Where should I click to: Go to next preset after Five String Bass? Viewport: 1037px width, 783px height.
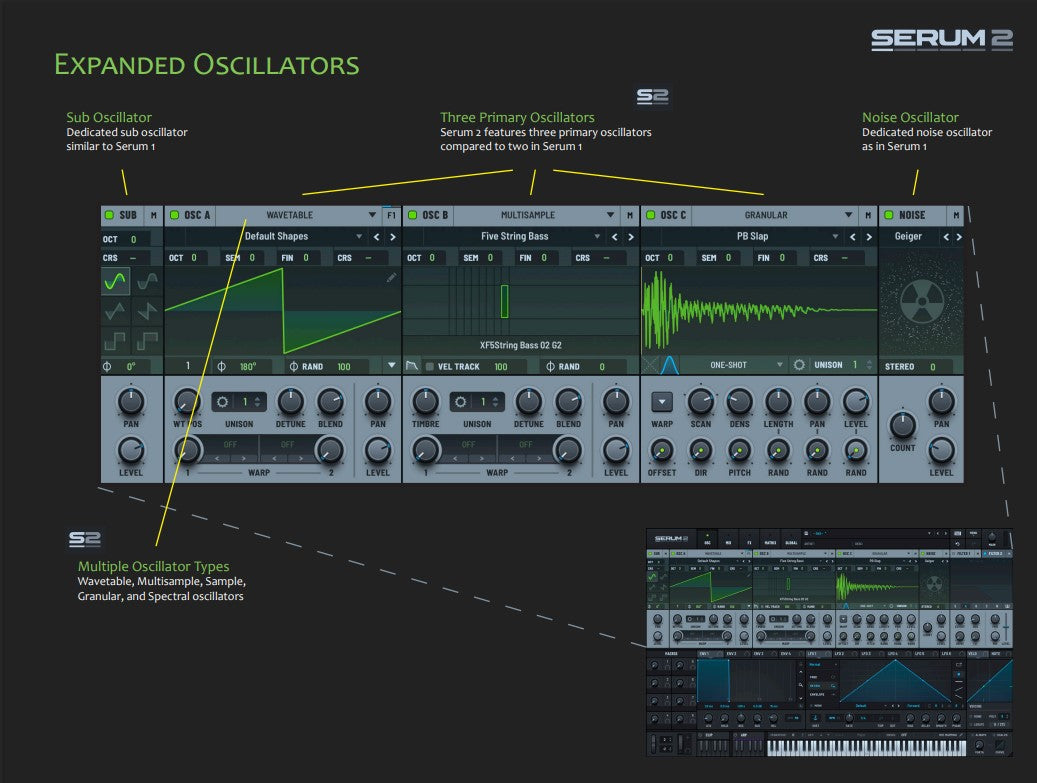(x=631, y=237)
